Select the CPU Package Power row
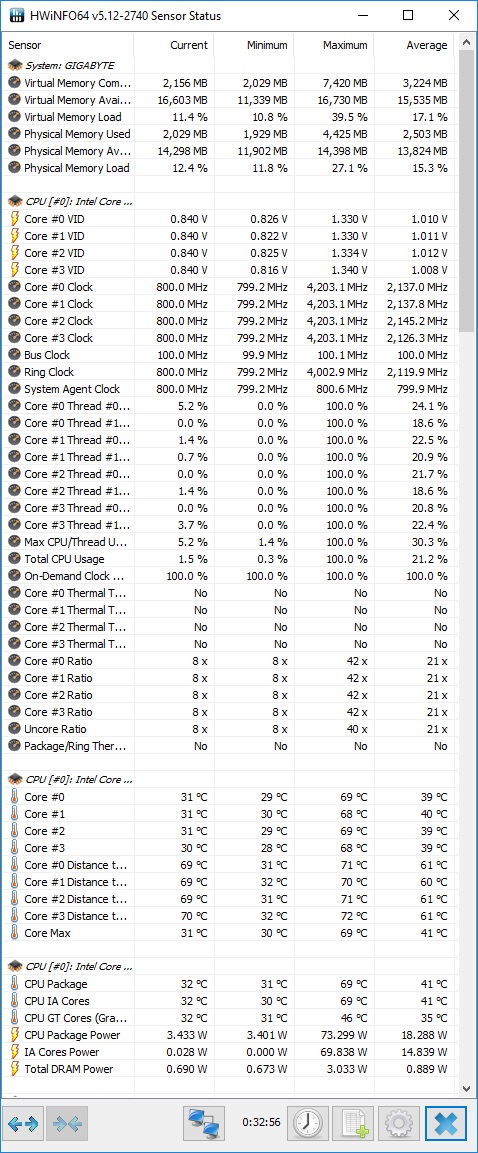The height and width of the screenshot is (1153, 478). [x=229, y=1035]
